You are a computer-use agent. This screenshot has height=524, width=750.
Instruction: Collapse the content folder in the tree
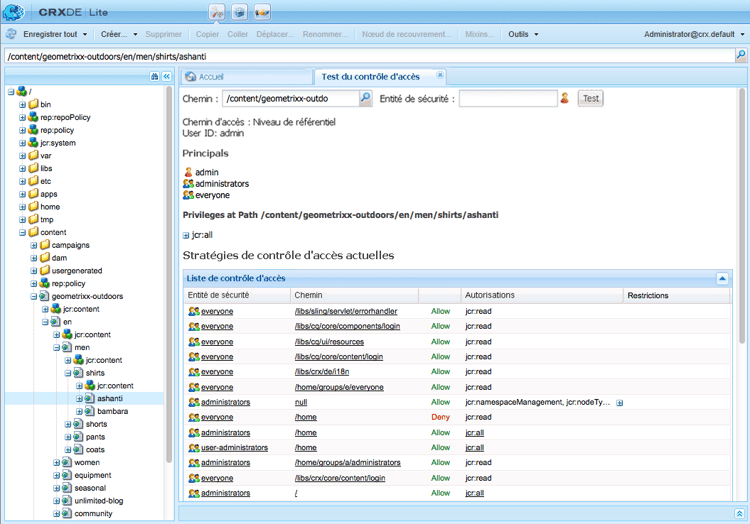(22, 232)
